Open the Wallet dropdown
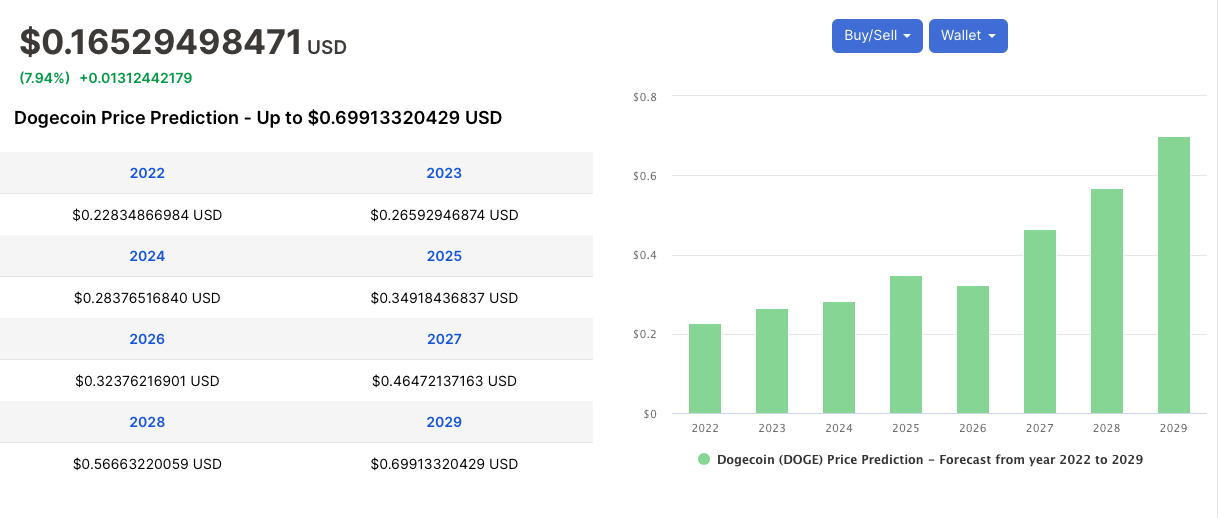Viewport: 1218px width, 518px height. (968, 36)
